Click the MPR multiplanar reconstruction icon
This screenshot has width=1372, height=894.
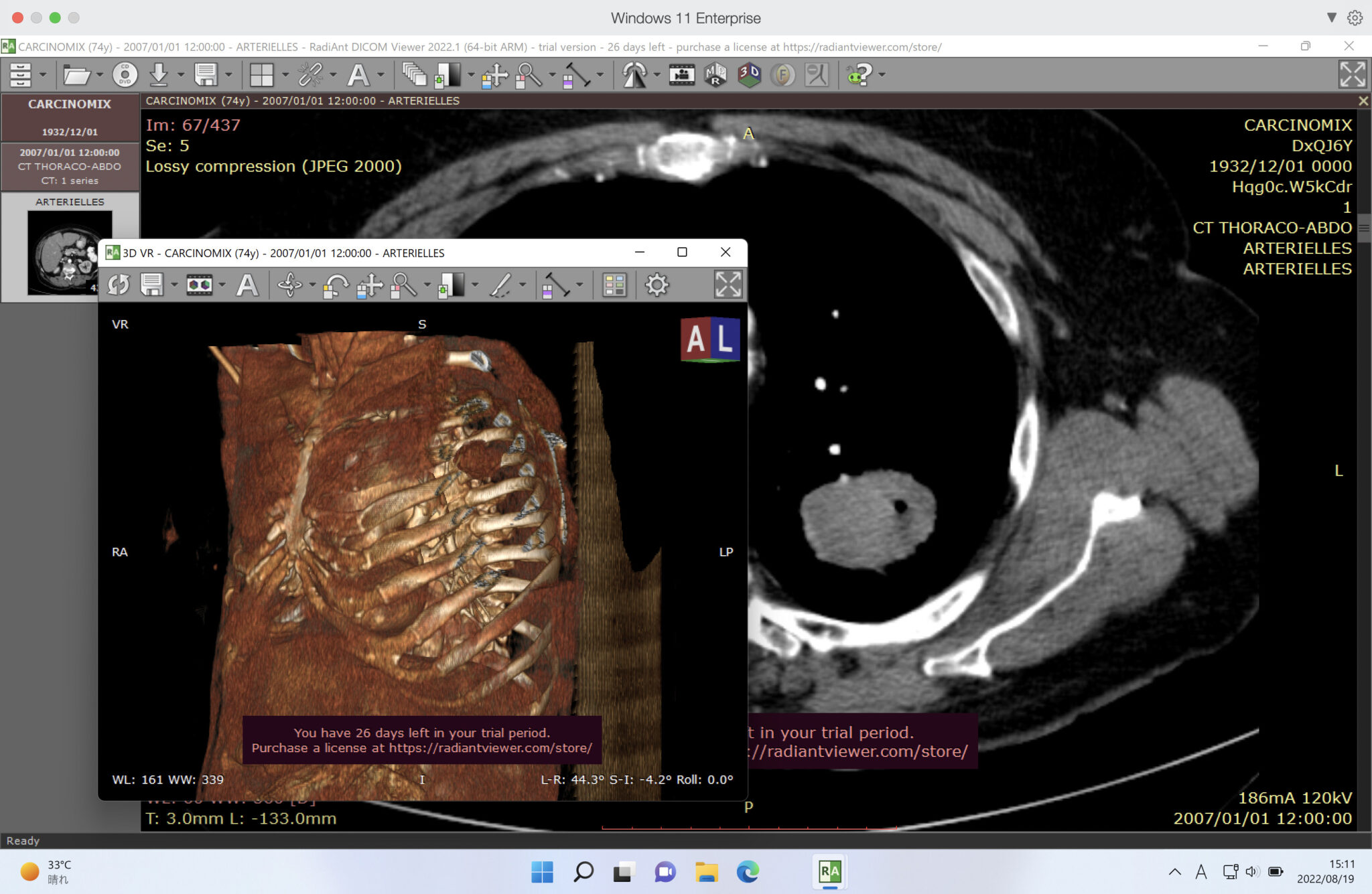tap(715, 74)
